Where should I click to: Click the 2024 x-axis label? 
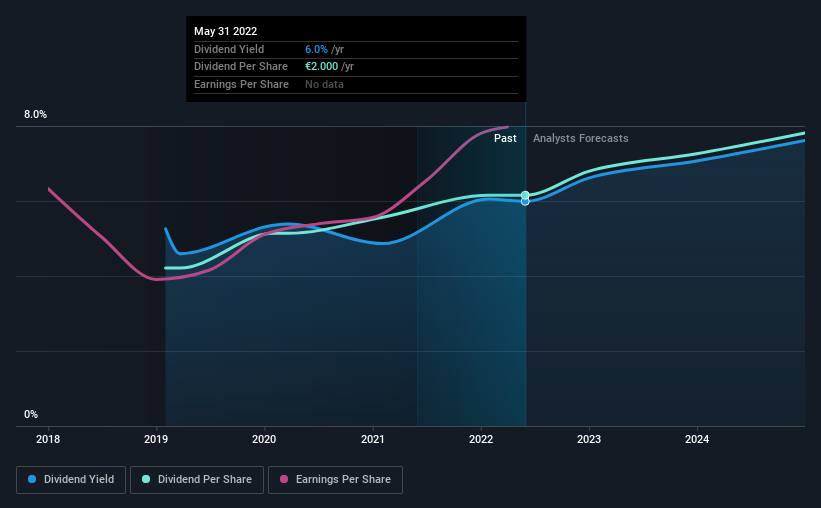[x=697, y=439]
